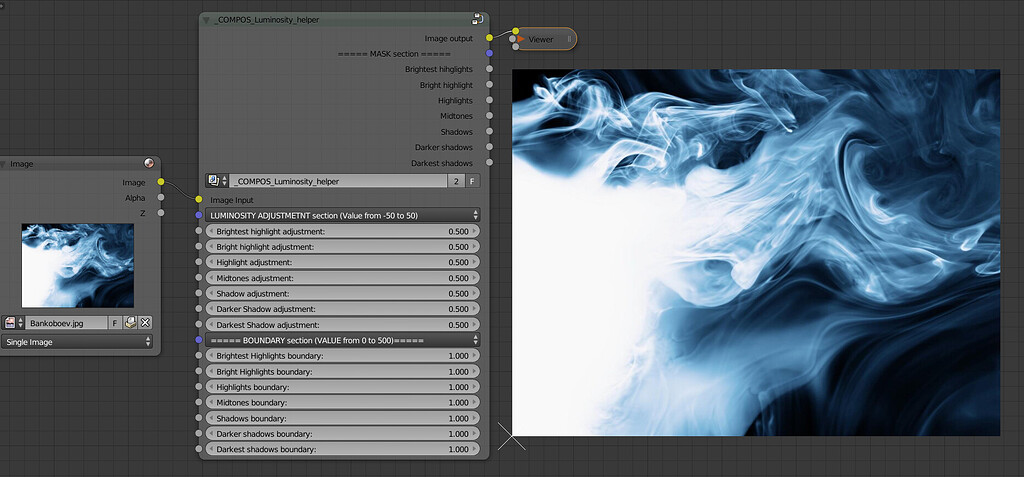Click the Midtones output socket

489,116
